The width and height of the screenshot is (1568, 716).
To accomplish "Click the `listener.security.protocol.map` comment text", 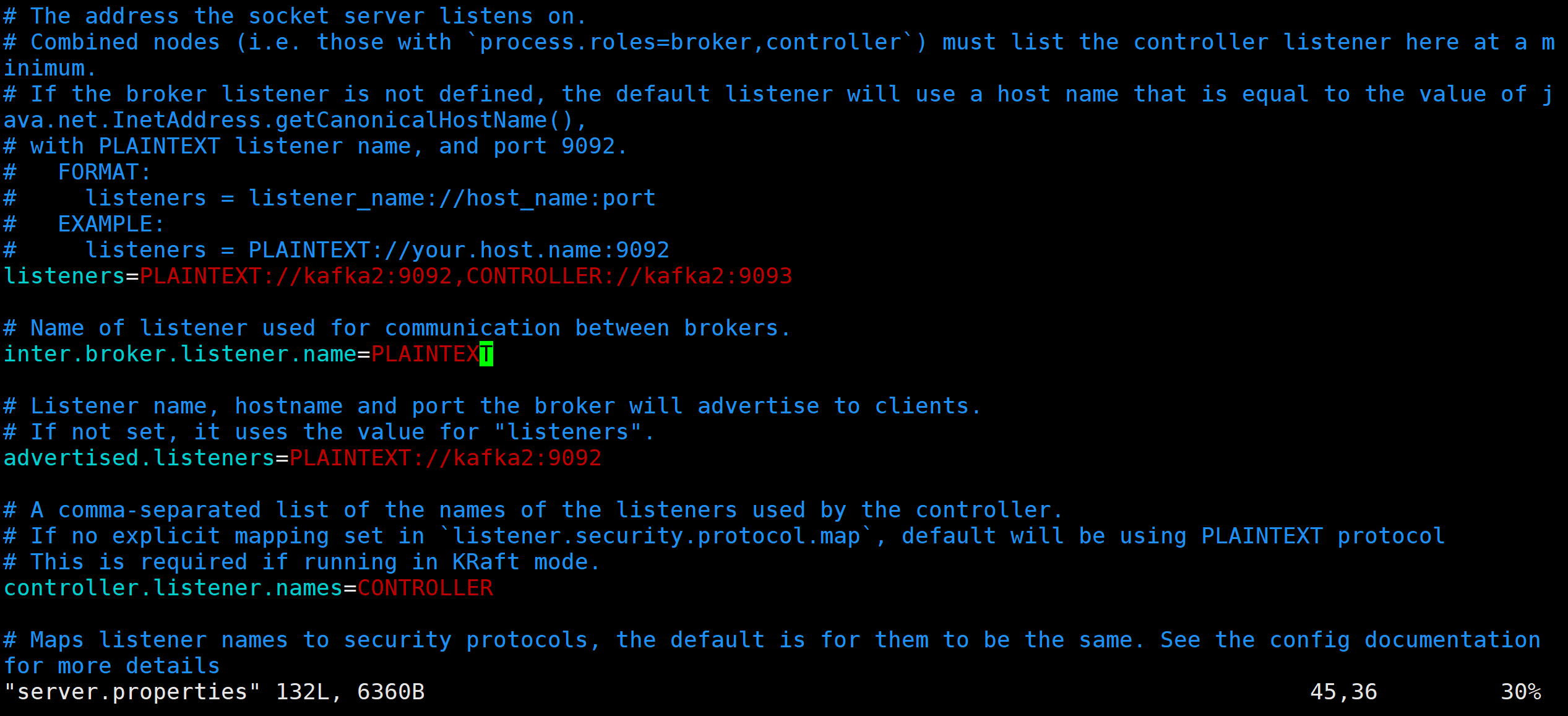I will pyautogui.click(x=657, y=536).
